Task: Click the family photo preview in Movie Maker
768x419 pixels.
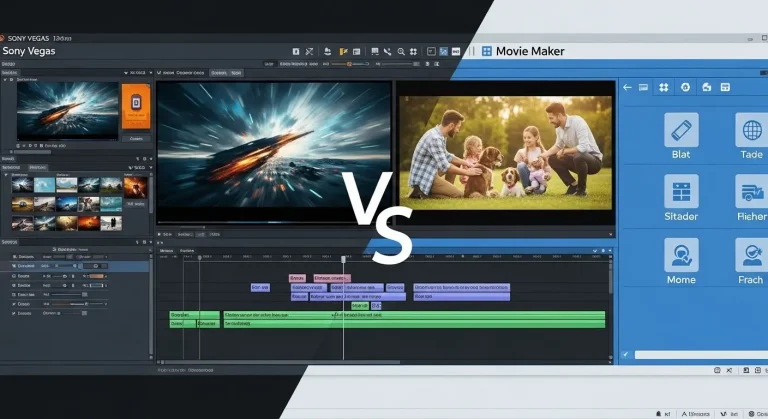Action: [505, 153]
